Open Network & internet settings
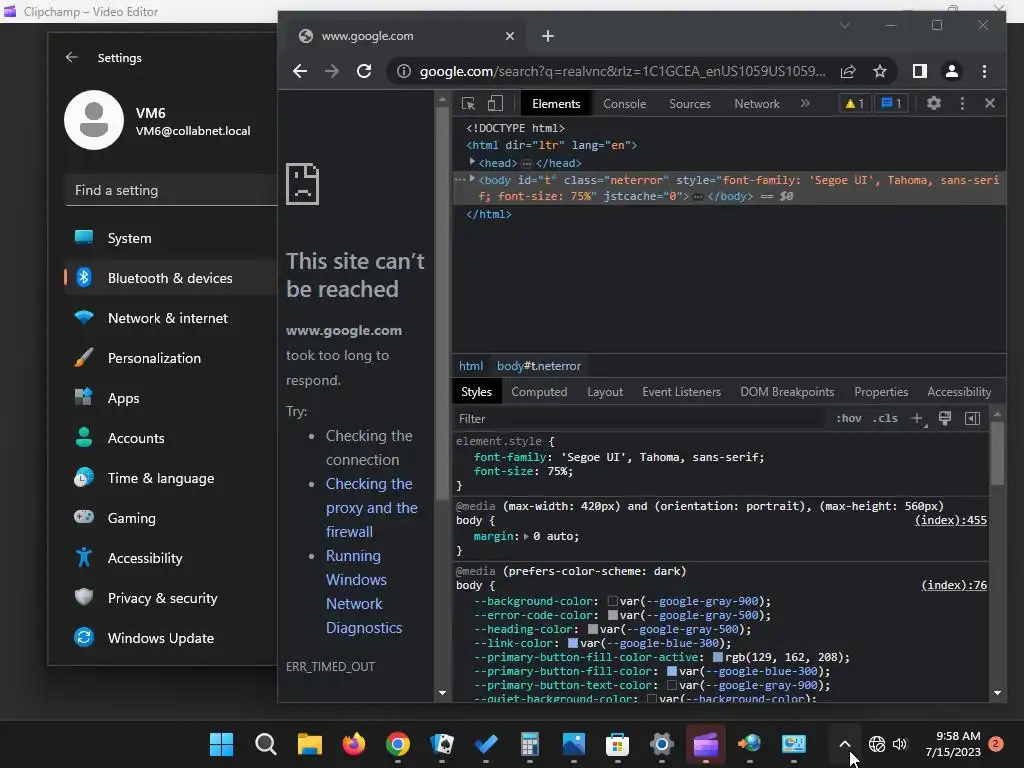The height and width of the screenshot is (768, 1024). coord(171,318)
